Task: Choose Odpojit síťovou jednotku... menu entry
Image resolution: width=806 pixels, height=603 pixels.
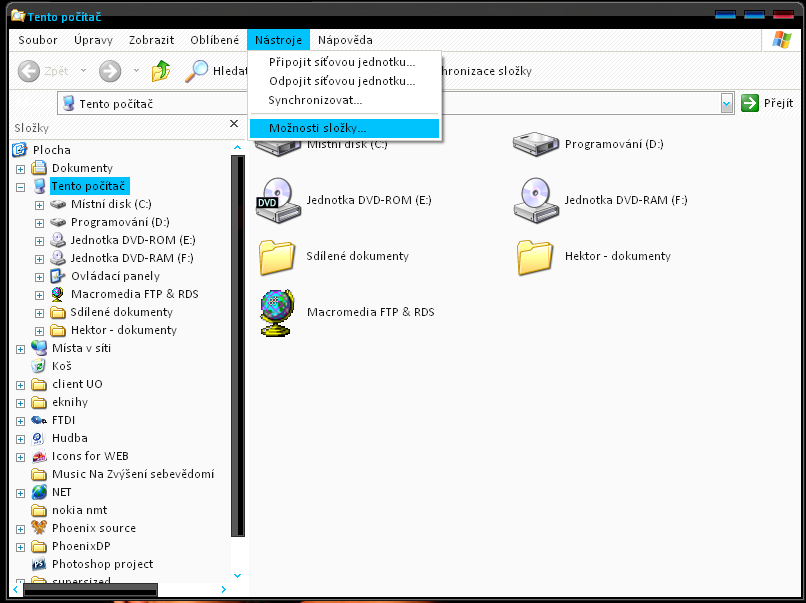Action: tap(344, 81)
